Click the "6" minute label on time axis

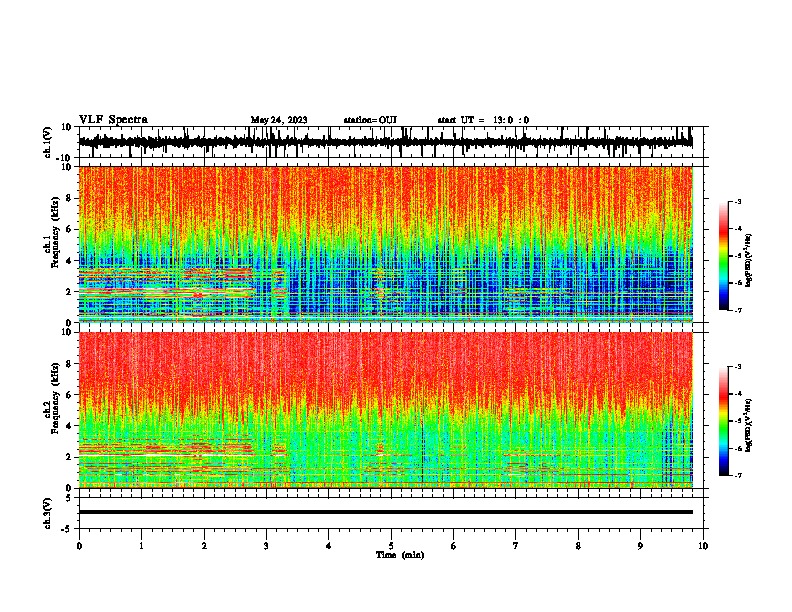click(453, 546)
